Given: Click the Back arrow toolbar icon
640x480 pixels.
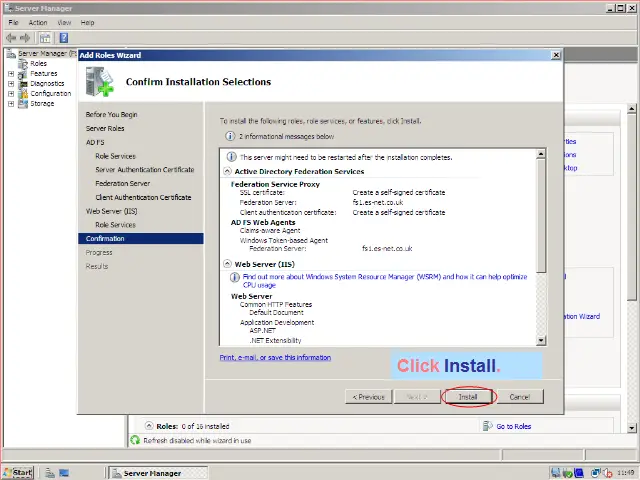Looking at the screenshot, I should click(x=11, y=38).
